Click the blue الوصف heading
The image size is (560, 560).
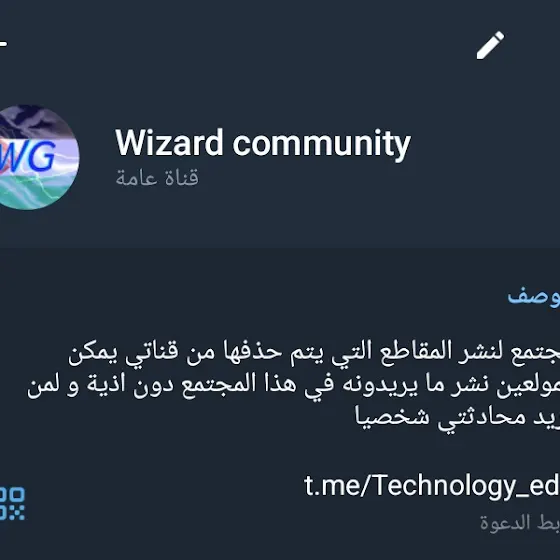coord(534,297)
